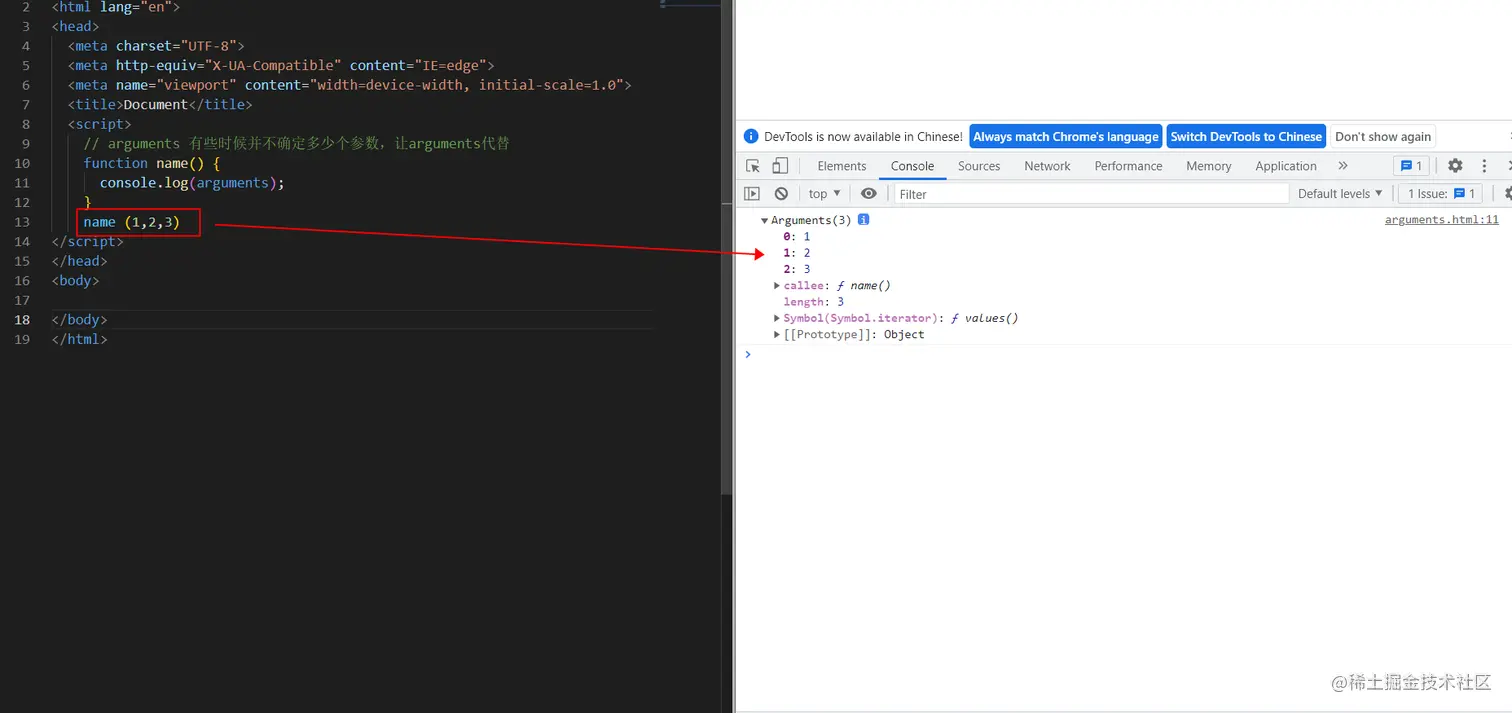
Task: Switch to the Performance tab
Action: pos(1128,166)
